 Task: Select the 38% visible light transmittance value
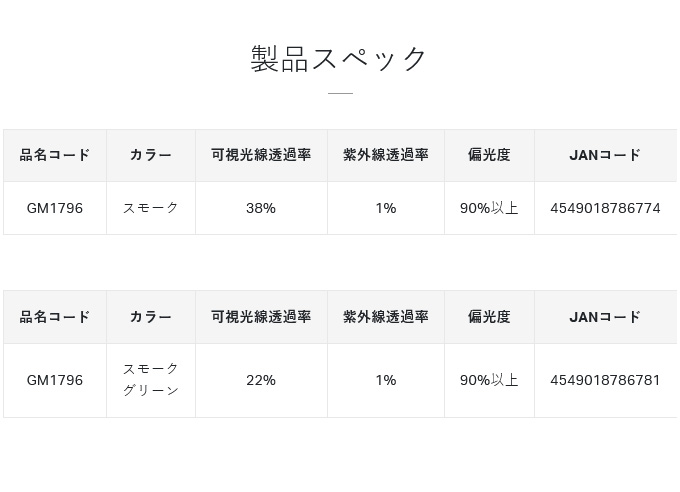pyautogui.click(x=260, y=208)
